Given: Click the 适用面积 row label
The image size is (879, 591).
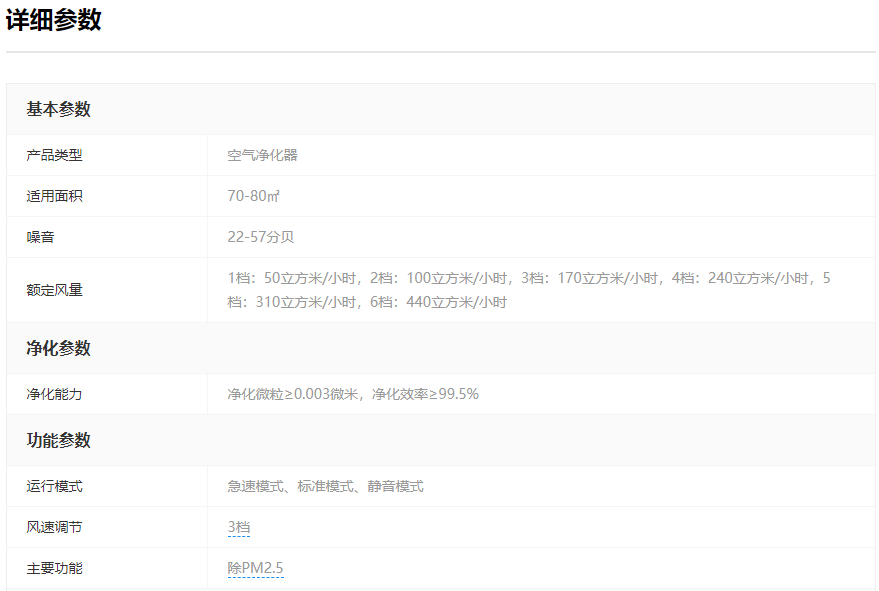Looking at the screenshot, I should pyautogui.click(x=54, y=196).
